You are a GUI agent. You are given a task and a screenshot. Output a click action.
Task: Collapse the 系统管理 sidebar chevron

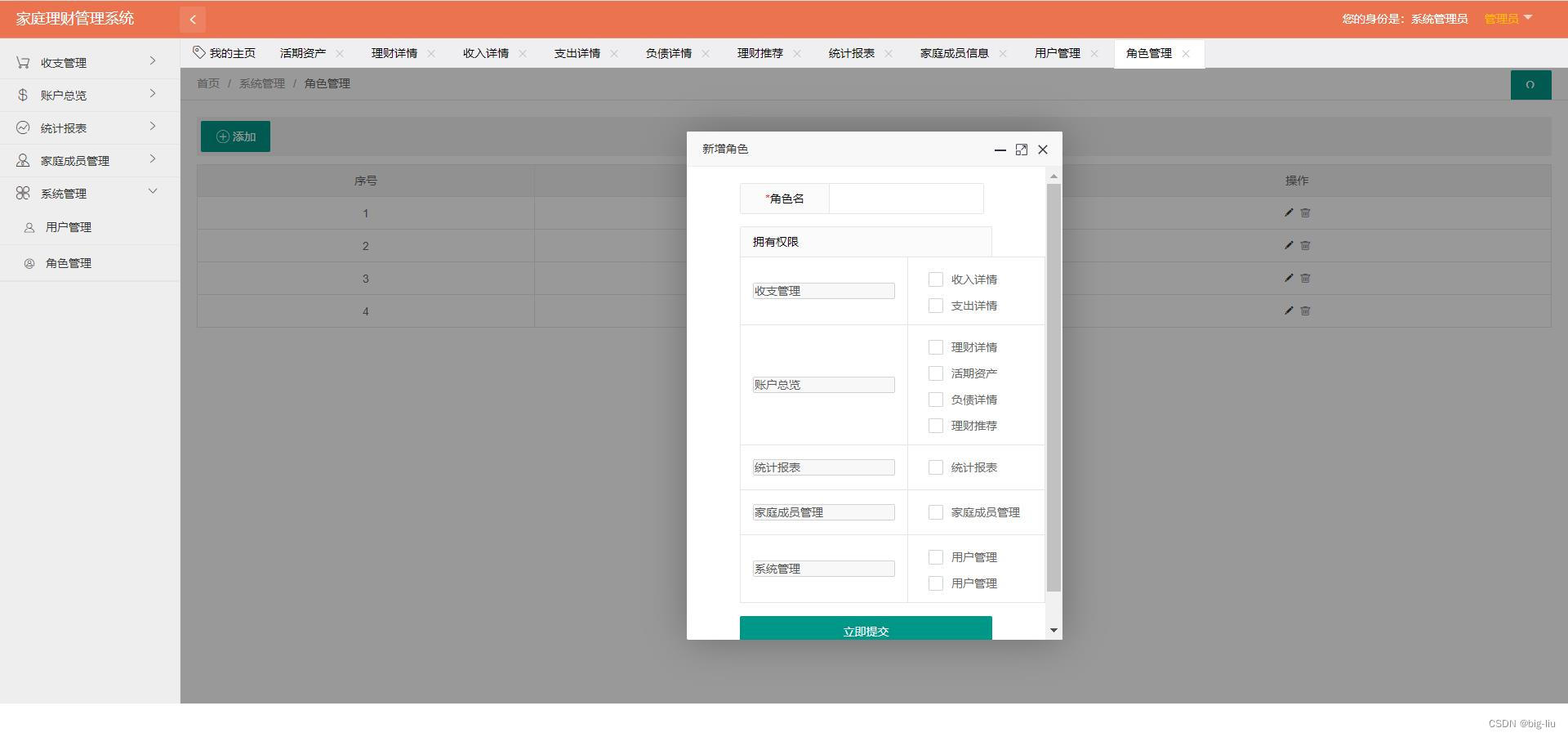coord(153,192)
